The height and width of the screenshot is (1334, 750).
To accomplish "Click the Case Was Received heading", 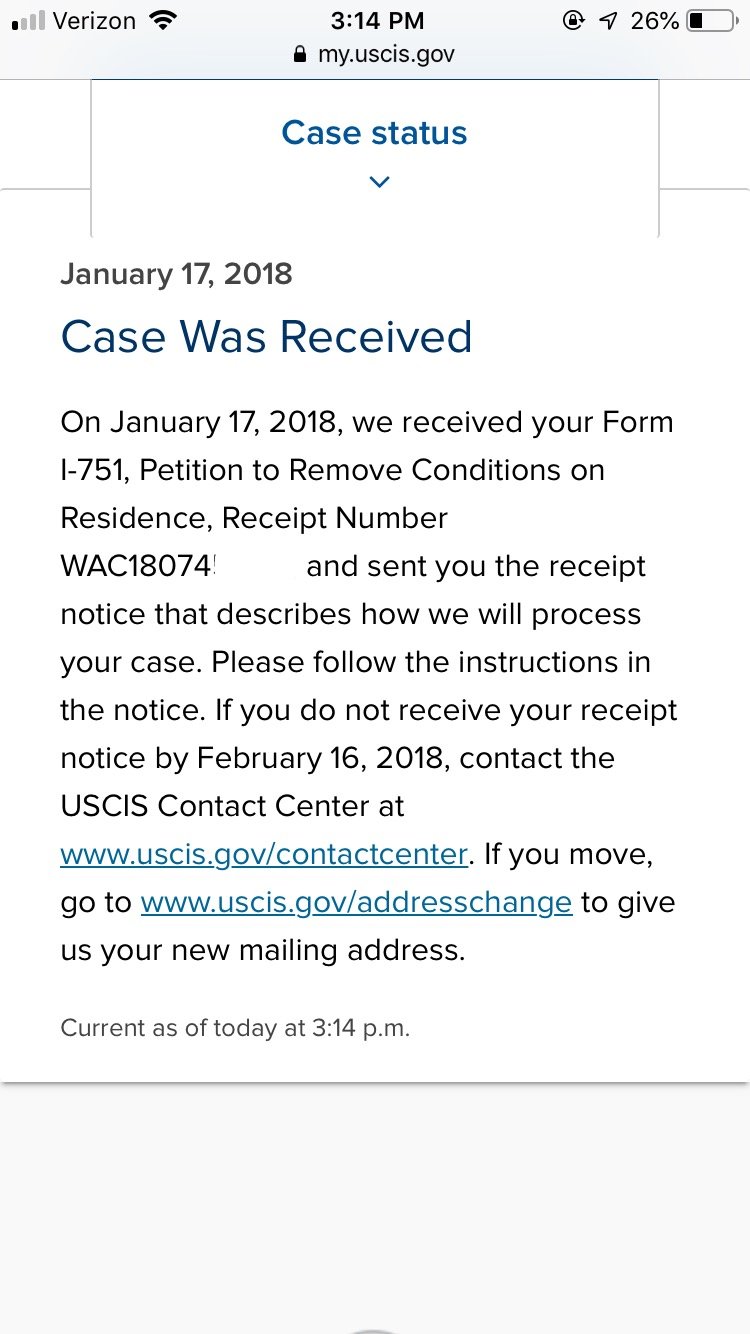I will (266, 336).
